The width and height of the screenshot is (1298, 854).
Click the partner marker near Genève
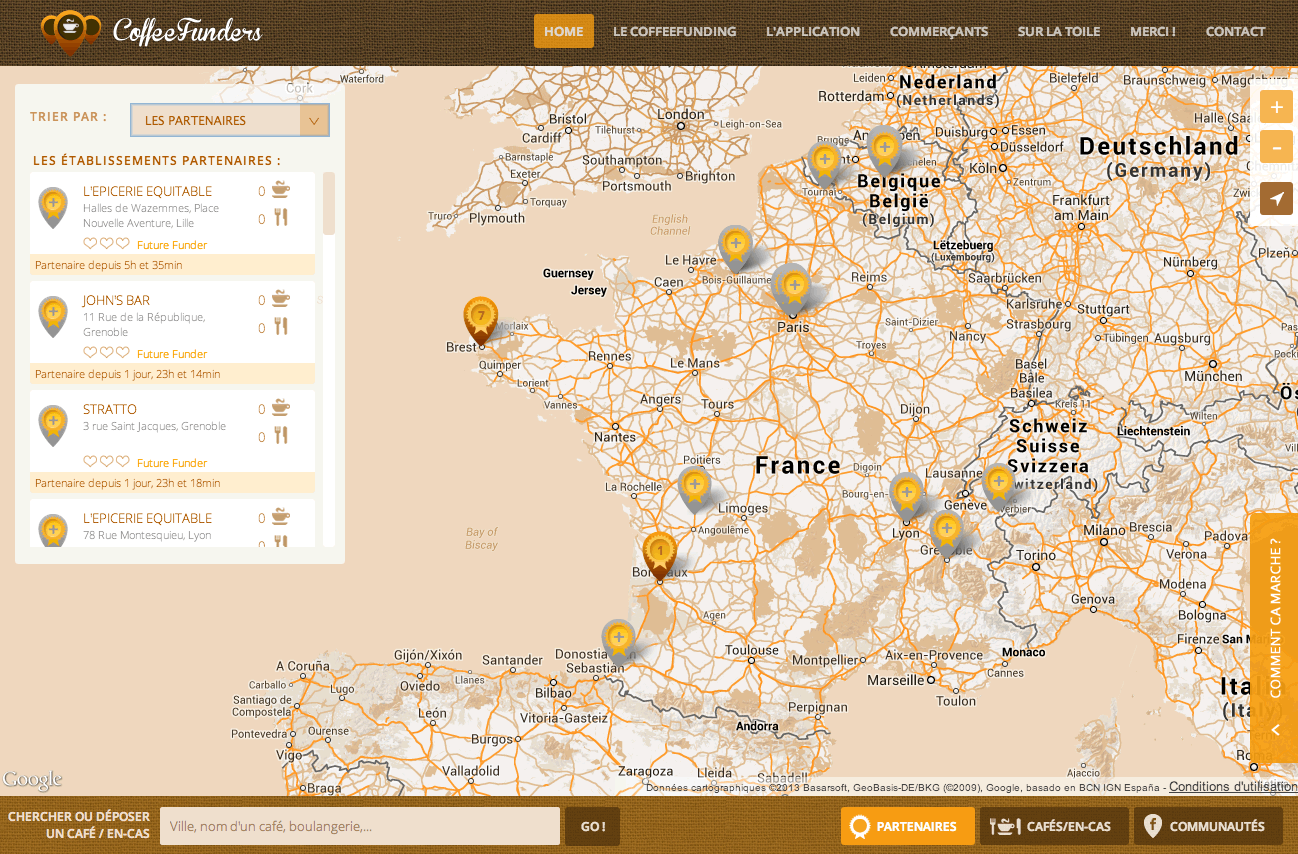pos(998,486)
